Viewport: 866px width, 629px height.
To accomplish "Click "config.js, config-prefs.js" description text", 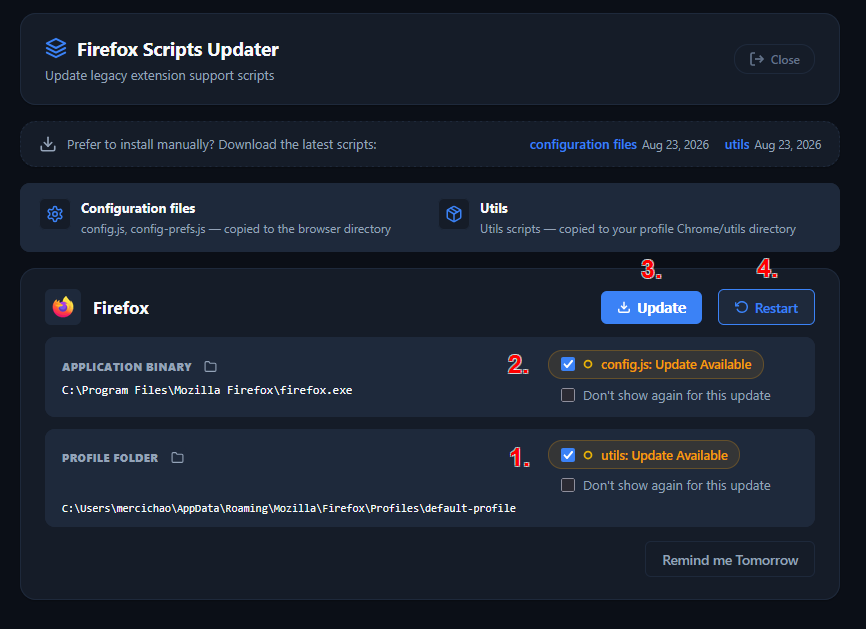I will pyautogui.click(x=236, y=229).
